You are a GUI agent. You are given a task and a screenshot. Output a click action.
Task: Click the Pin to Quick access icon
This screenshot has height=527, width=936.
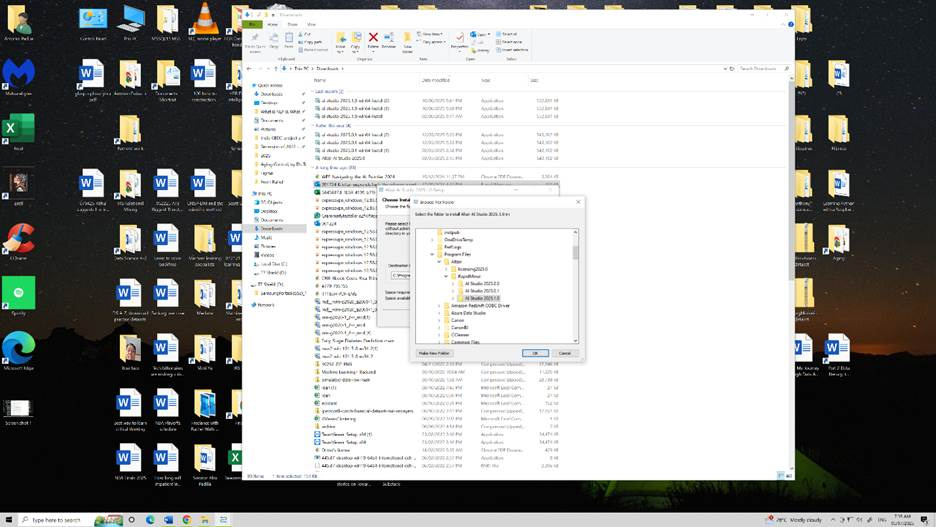pyautogui.click(x=255, y=42)
